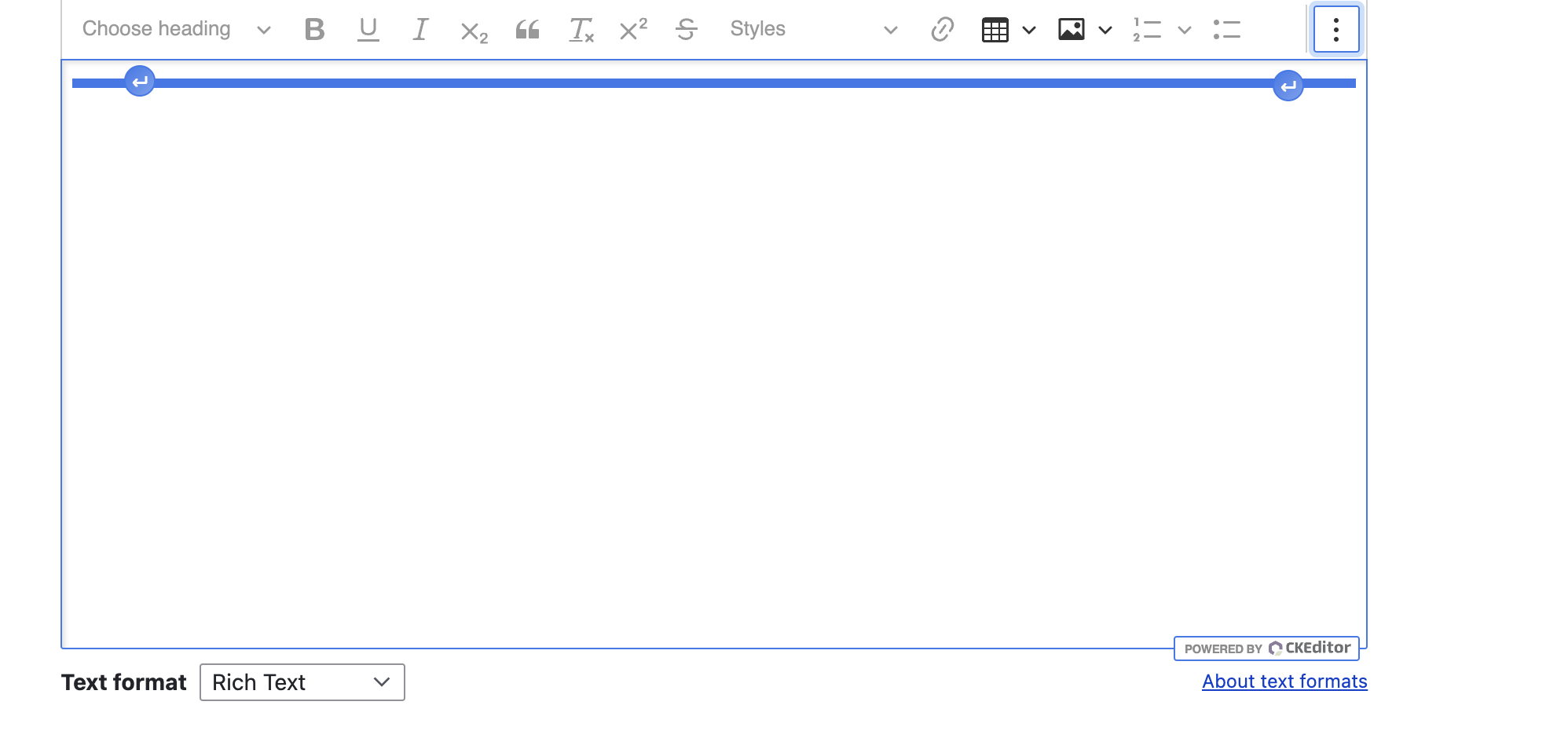Toggle underline formatting
This screenshot has width=1568, height=749.
point(368,30)
